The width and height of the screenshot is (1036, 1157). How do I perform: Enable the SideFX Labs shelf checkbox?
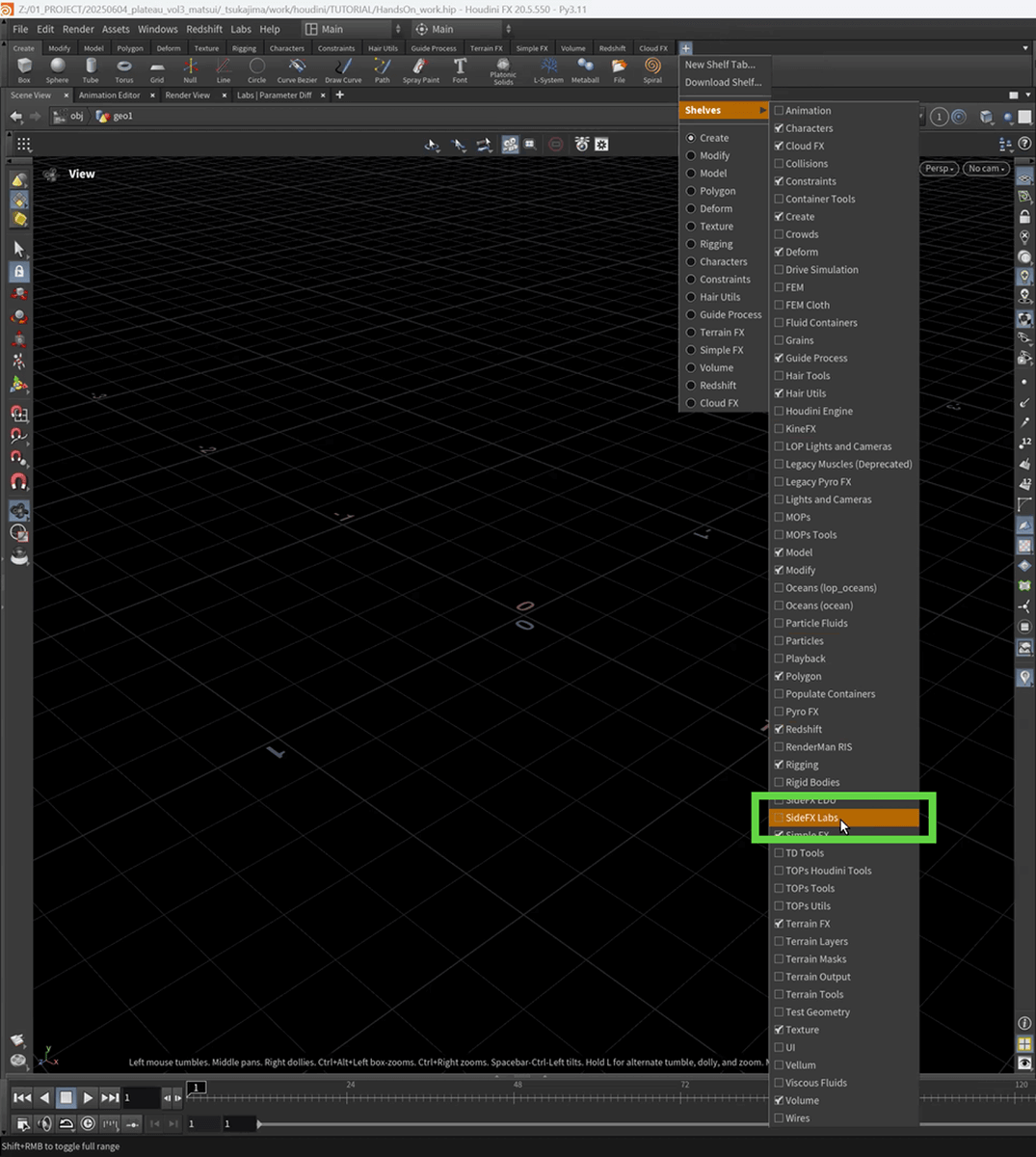[780, 818]
